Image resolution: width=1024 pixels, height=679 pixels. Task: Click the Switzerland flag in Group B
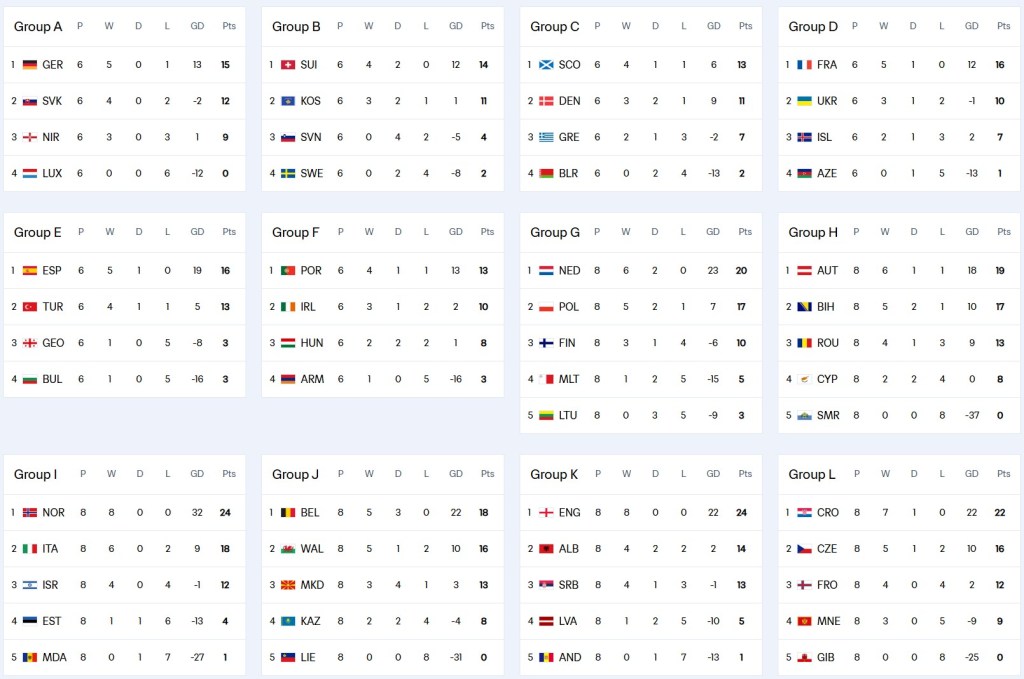[287, 65]
